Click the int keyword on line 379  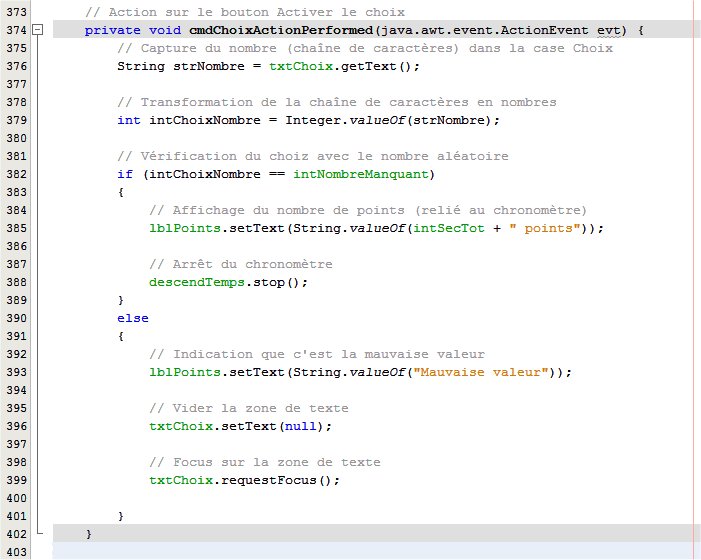pyautogui.click(x=129, y=120)
